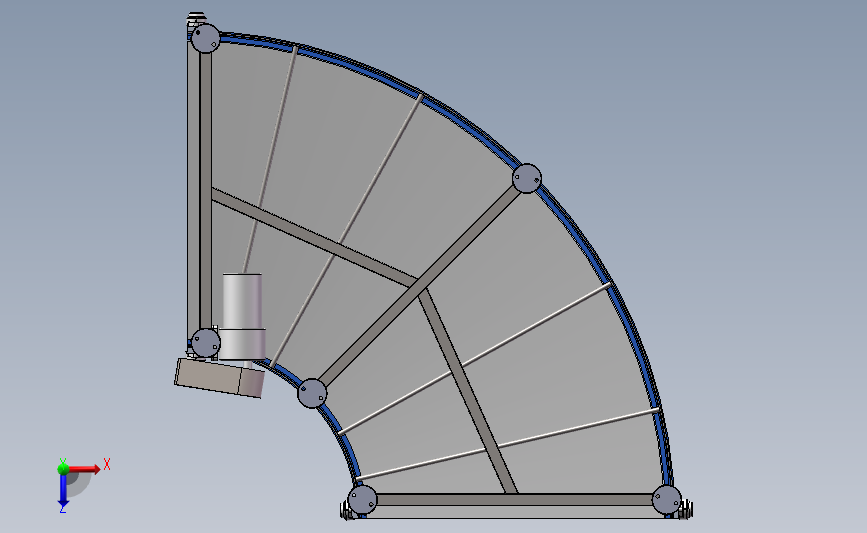Select the round disc next to the motor base
The height and width of the screenshot is (533, 867).
(206, 342)
